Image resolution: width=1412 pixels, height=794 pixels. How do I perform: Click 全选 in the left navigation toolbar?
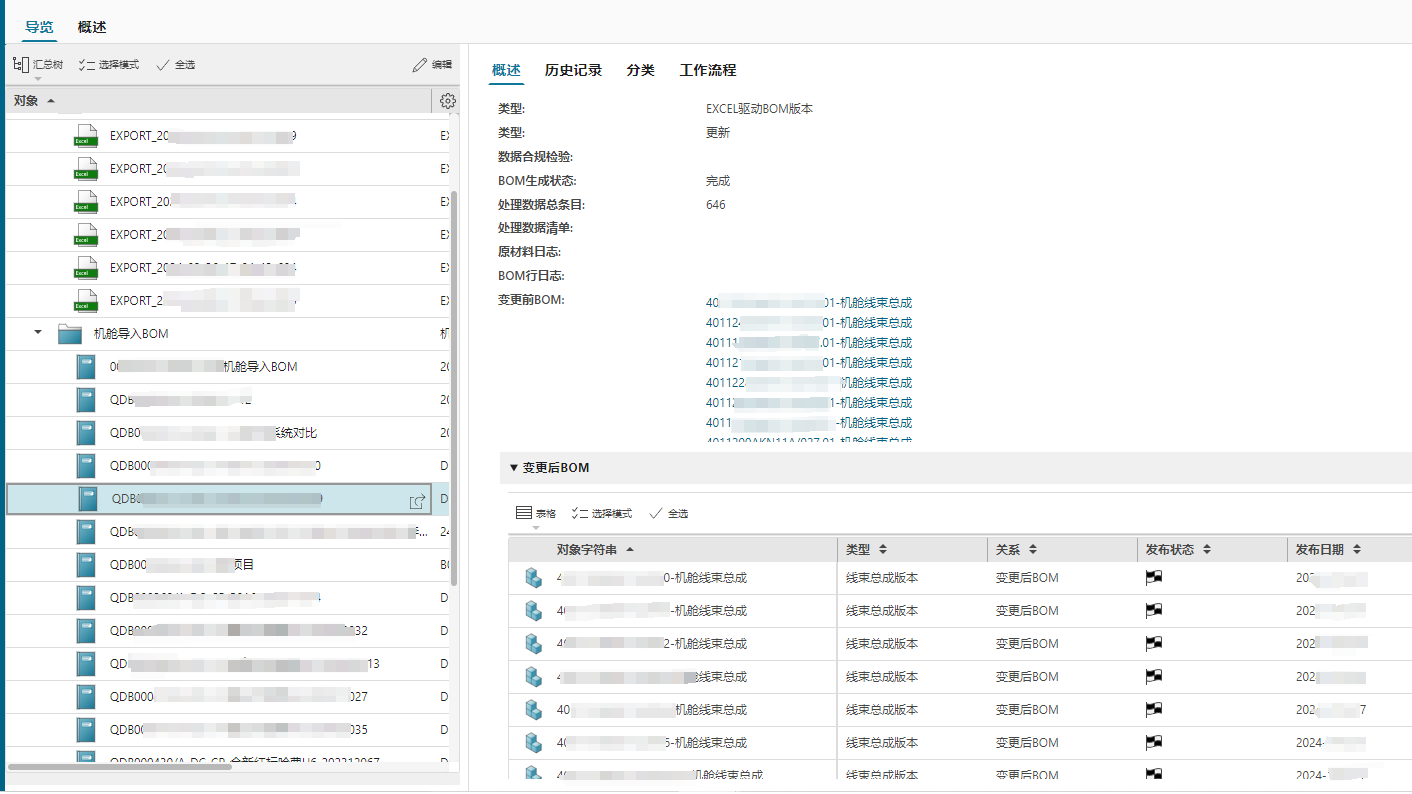[x=175, y=65]
